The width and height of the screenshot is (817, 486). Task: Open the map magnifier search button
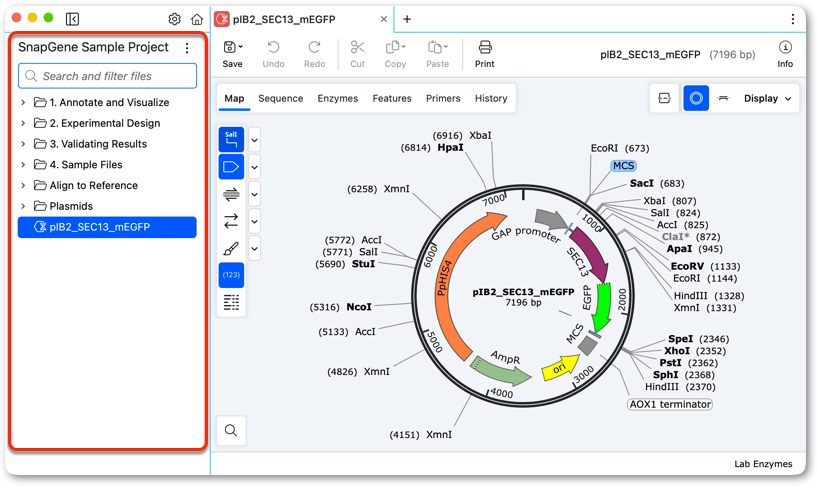(x=231, y=430)
